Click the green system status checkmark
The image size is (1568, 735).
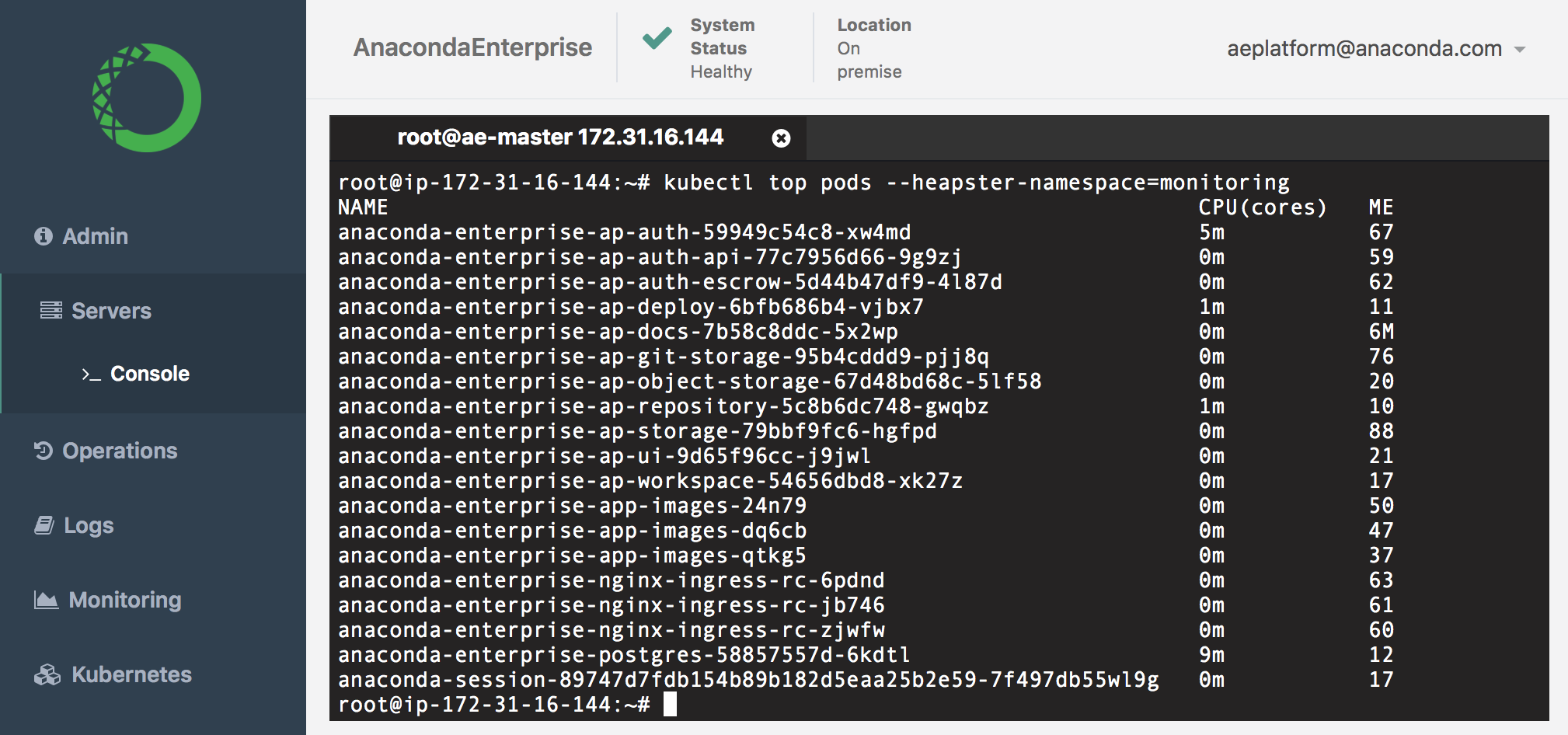tap(657, 37)
